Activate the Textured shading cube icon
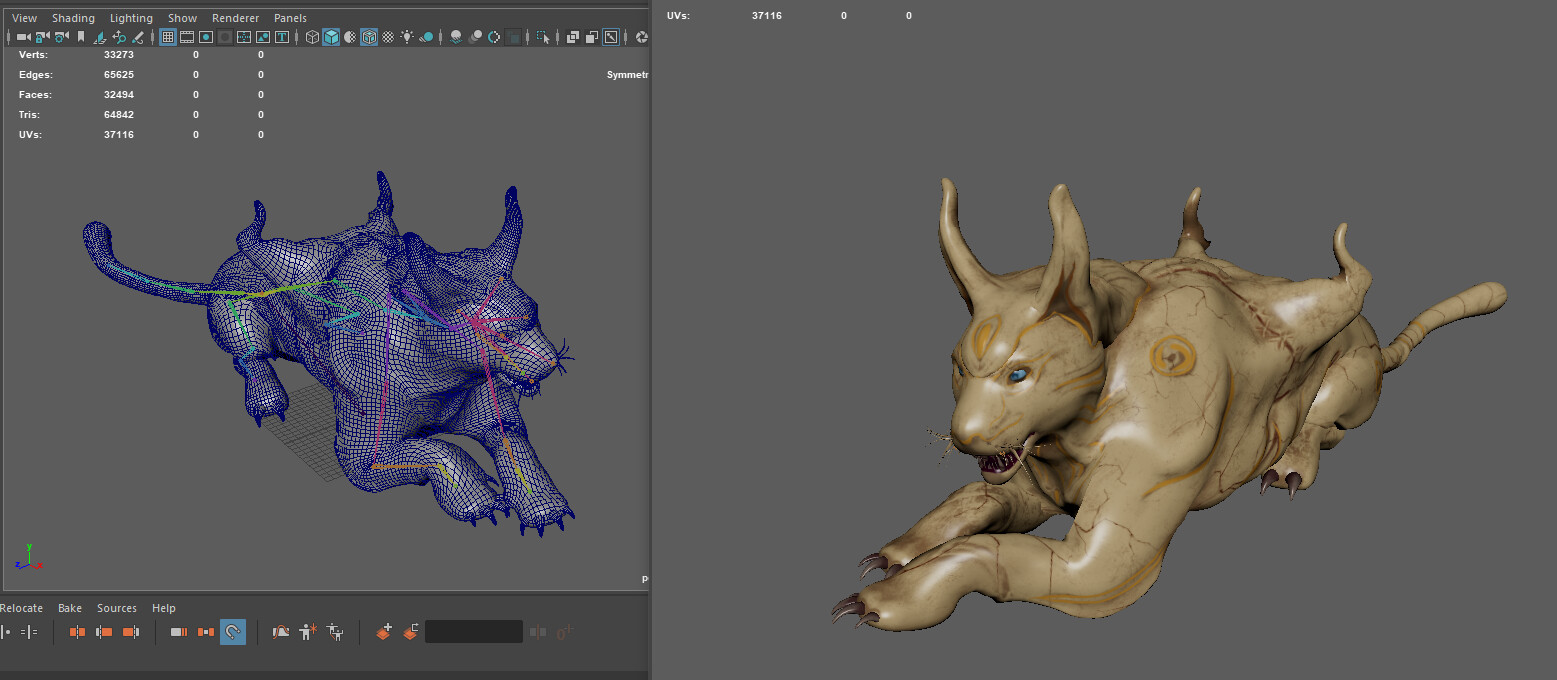Viewport: 1557px width, 680px height. (x=367, y=37)
